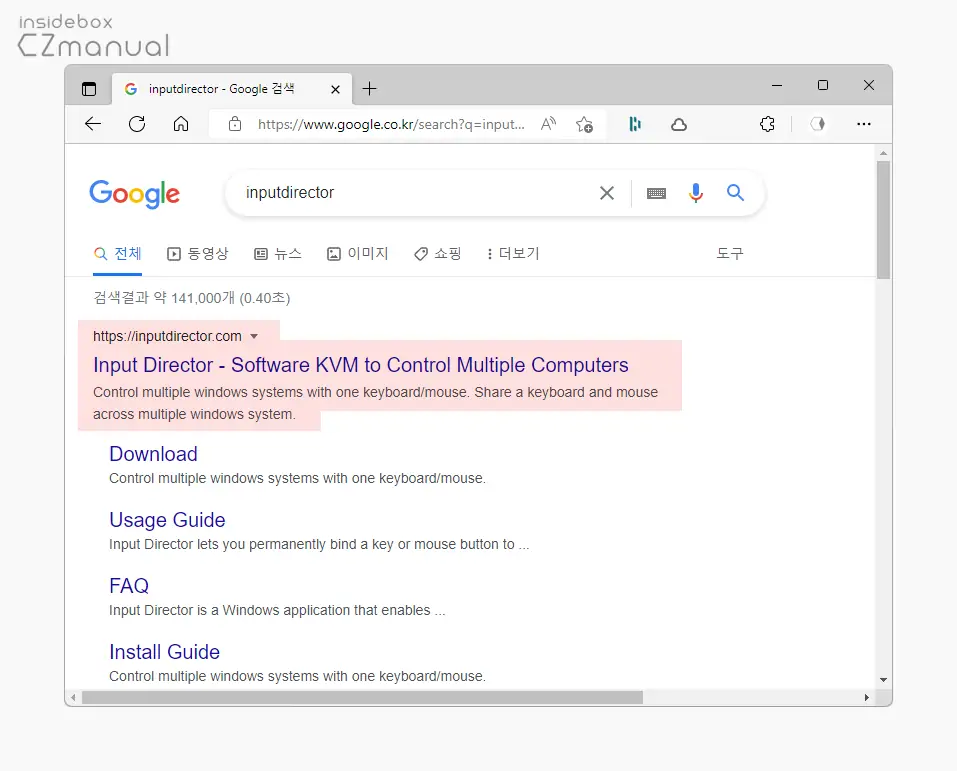Click vertical scrollbar up arrow
The image size is (957, 771).
[883, 153]
